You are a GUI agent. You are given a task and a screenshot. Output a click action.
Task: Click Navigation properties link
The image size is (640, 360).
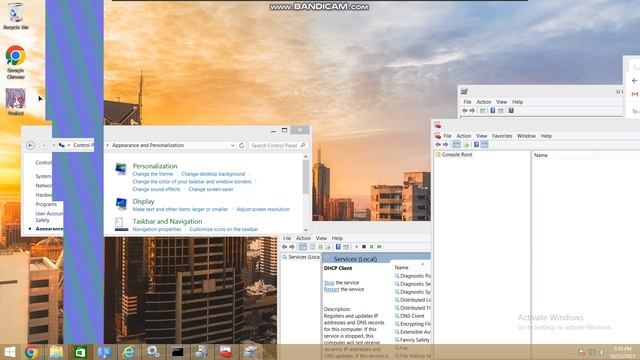(x=157, y=229)
